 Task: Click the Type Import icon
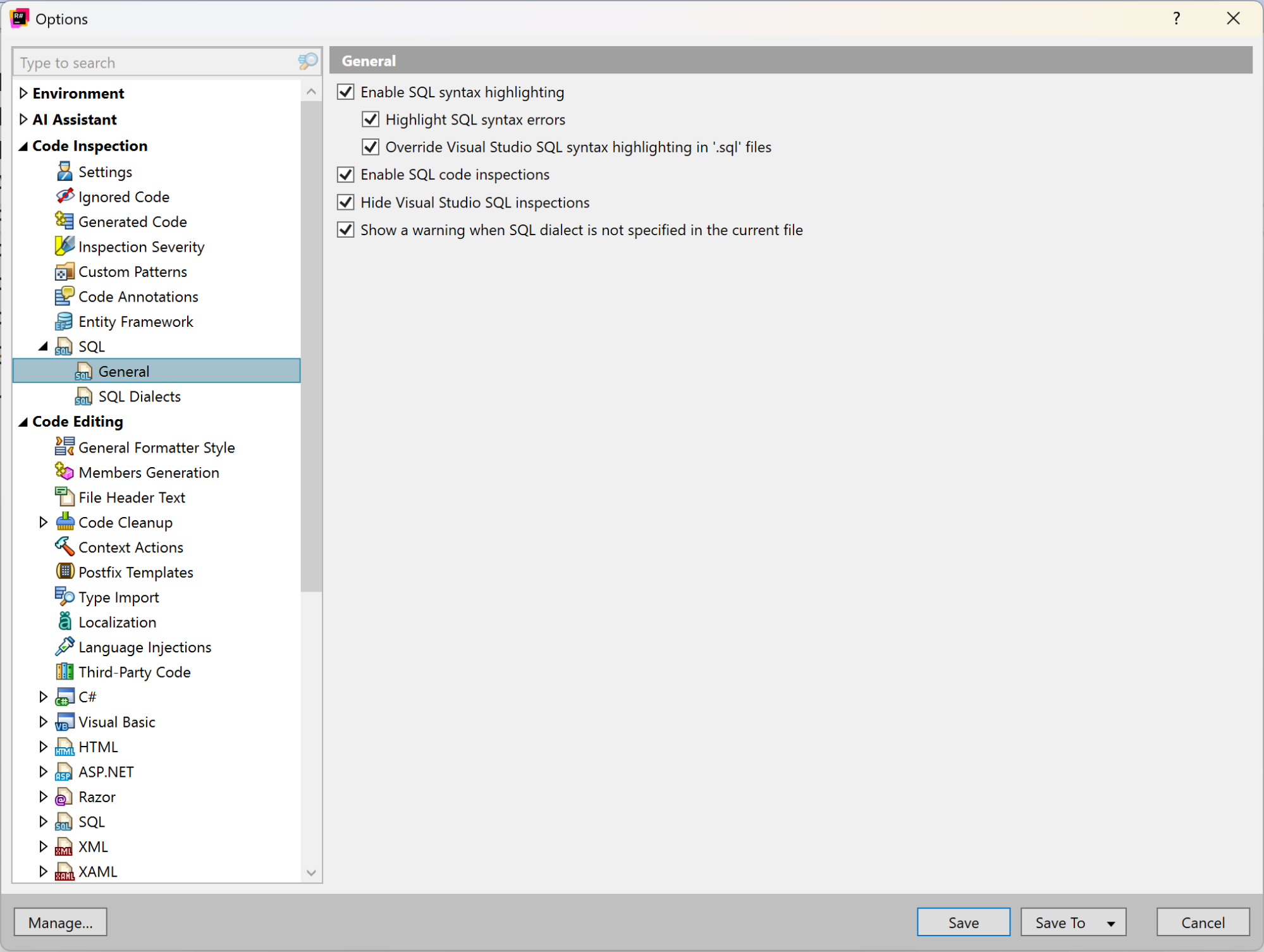point(64,597)
